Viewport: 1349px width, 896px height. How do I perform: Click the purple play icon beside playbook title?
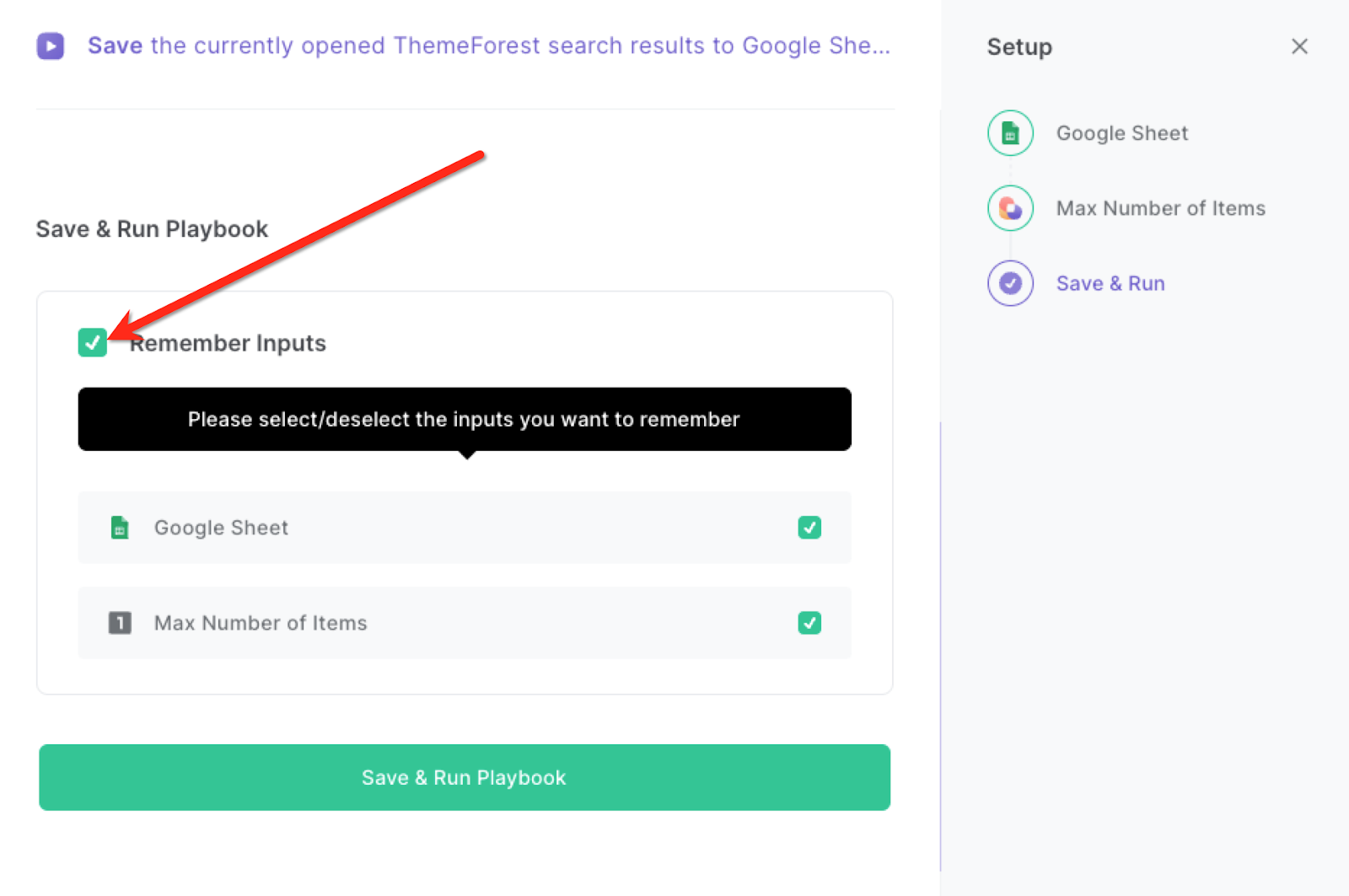[51, 46]
